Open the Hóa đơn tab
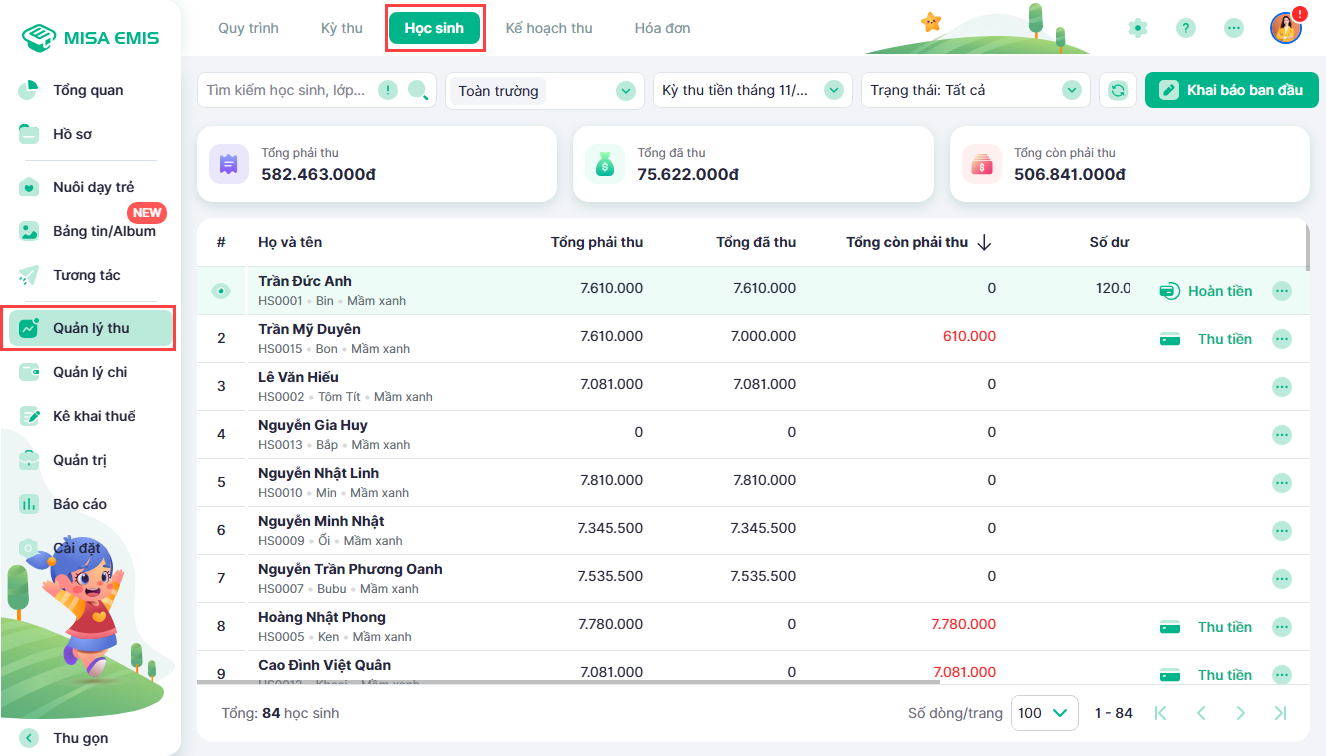This screenshot has width=1326, height=756. 662,28
